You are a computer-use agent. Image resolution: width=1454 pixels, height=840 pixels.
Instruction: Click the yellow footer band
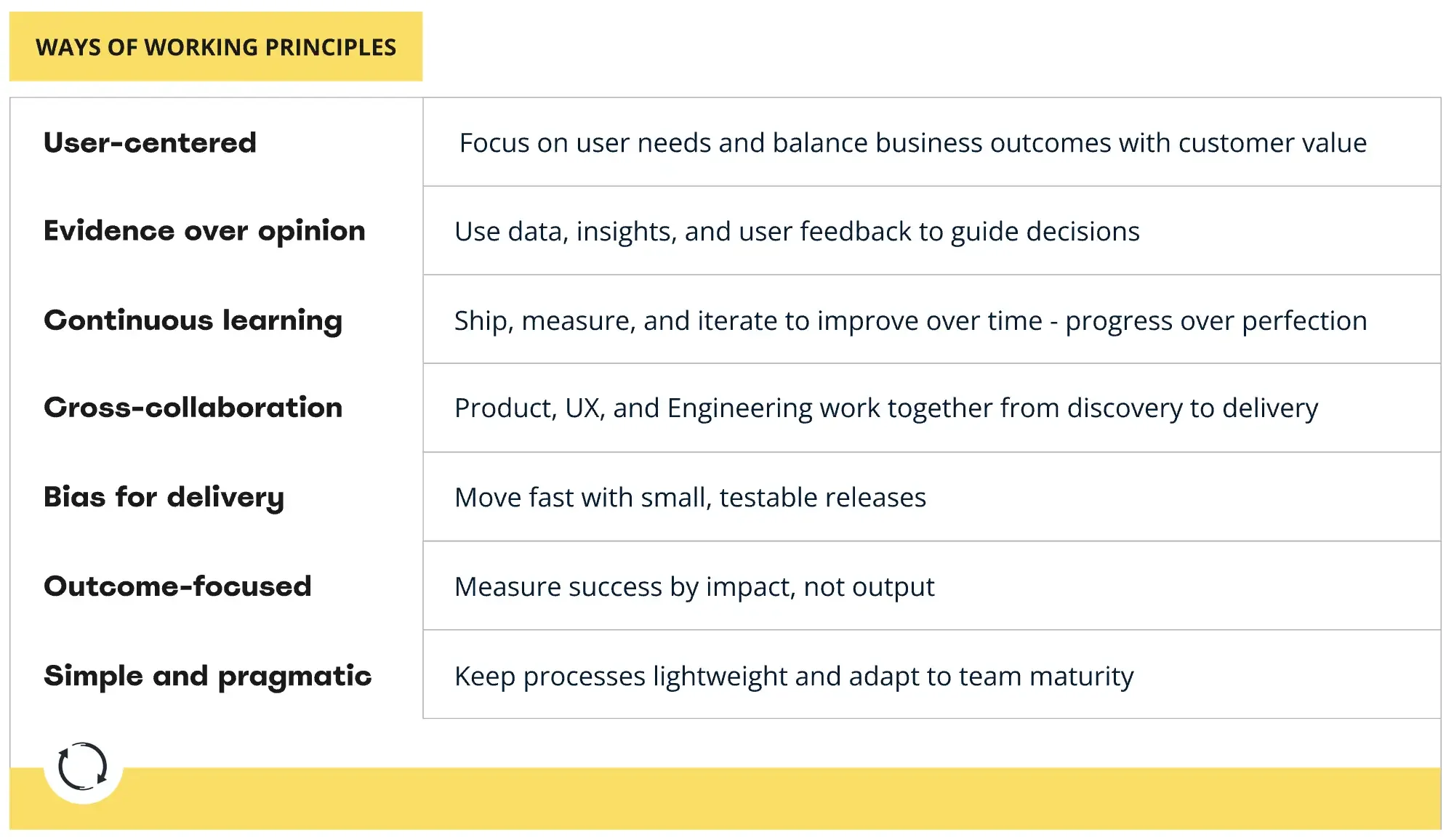coord(725,799)
